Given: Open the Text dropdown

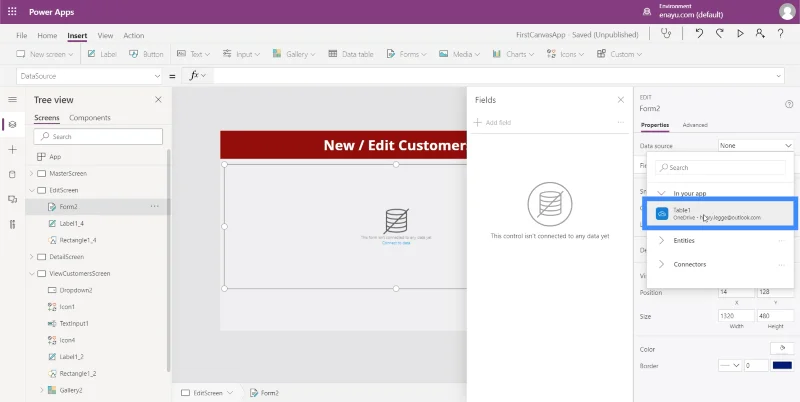Looking at the screenshot, I should (194, 54).
